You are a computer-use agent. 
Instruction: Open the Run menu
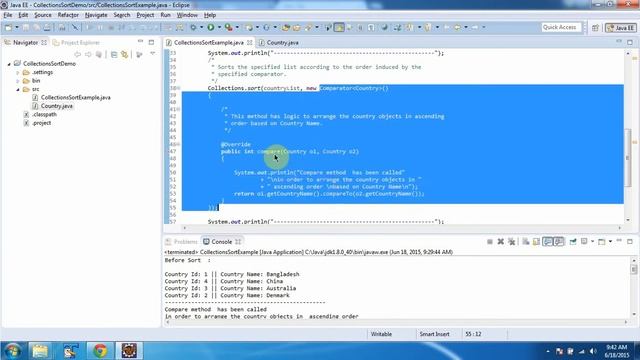coord(165,15)
